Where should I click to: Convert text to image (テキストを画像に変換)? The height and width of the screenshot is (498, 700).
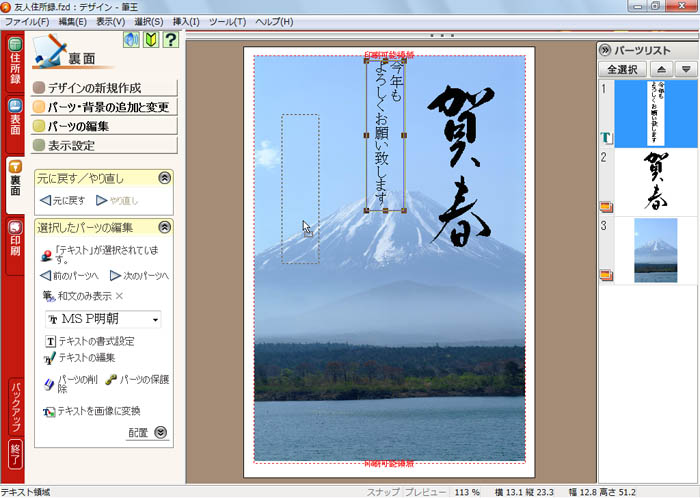(98, 411)
